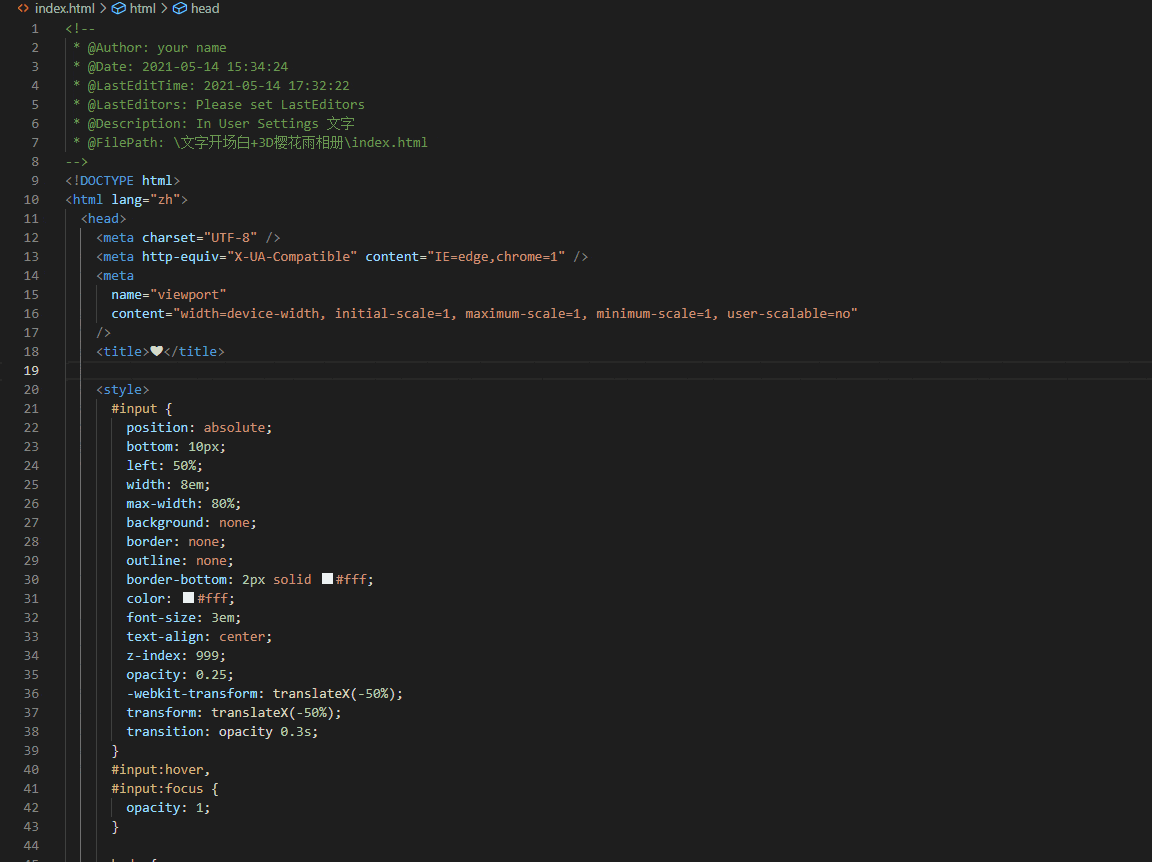Click line number 19 in gutter

31,370
